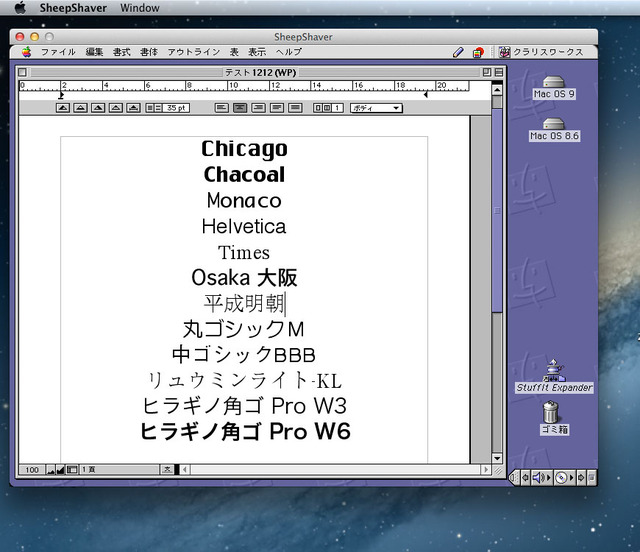Open the アウトライン menu
Image resolution: width=640 pixels, height=552 pixels.
click(x=194, y=52)
